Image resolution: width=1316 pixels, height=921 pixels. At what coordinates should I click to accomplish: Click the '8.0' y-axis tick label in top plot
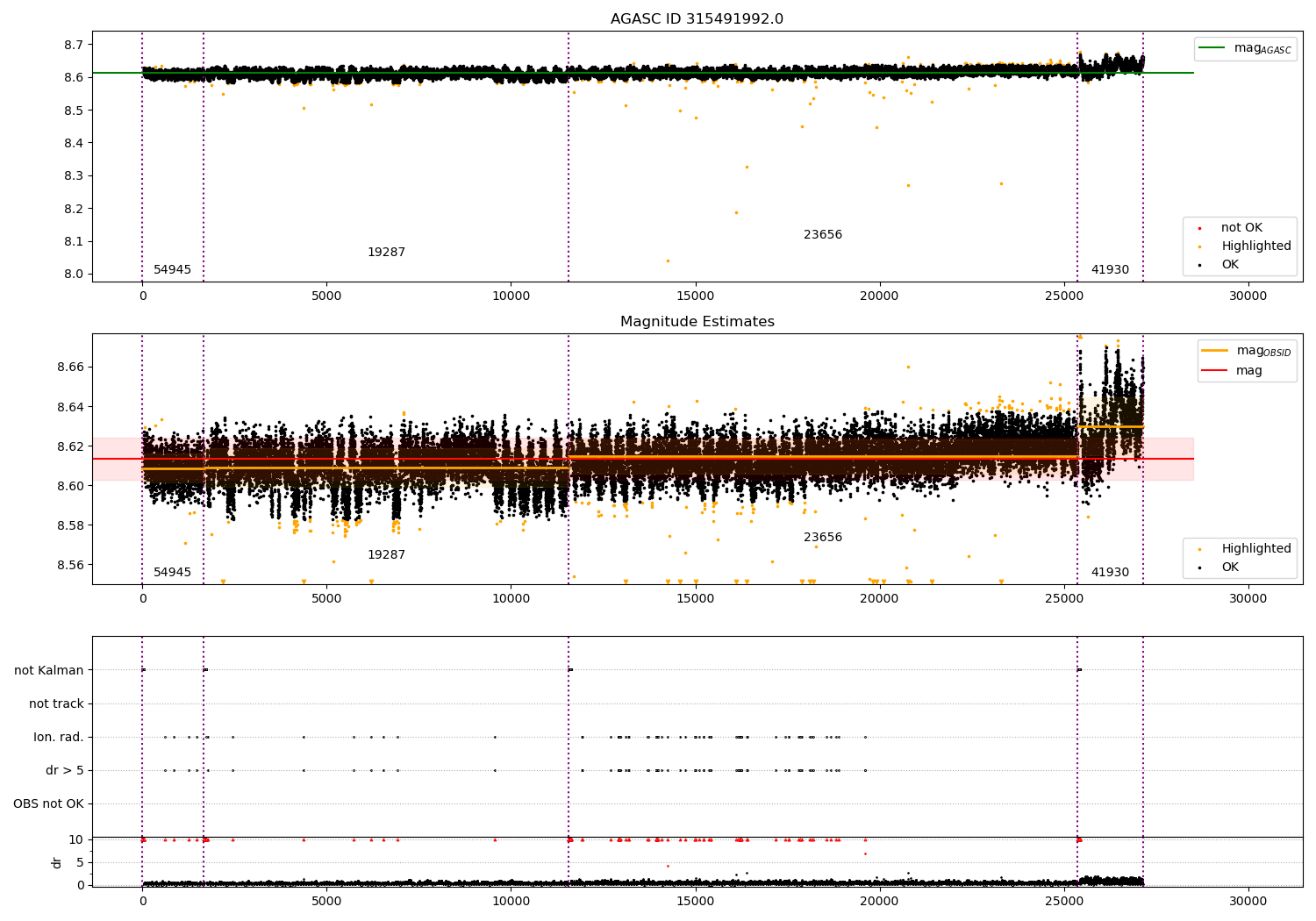pos(74,275)
